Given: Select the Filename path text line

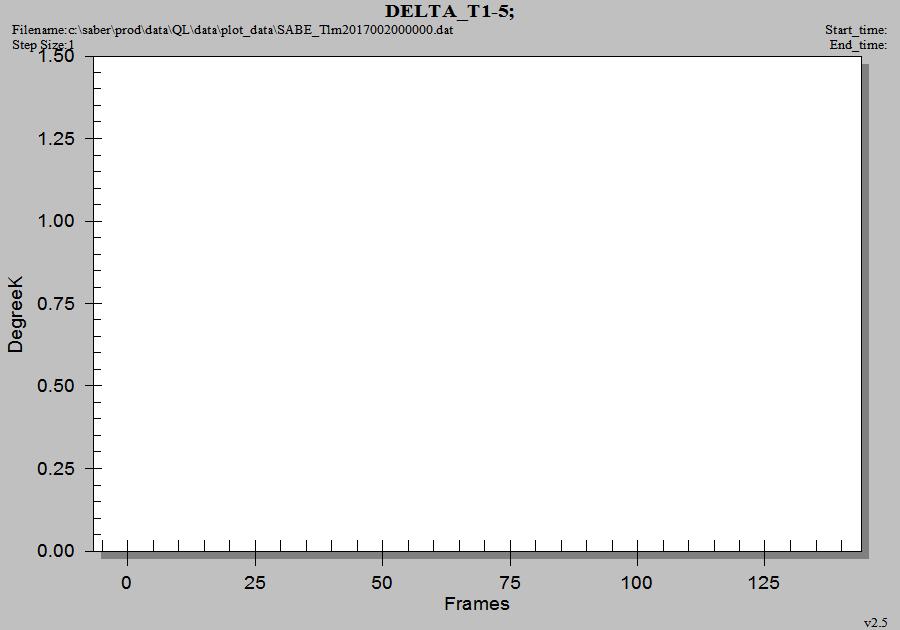Looking at the screenshot, I should pos(232,30).
